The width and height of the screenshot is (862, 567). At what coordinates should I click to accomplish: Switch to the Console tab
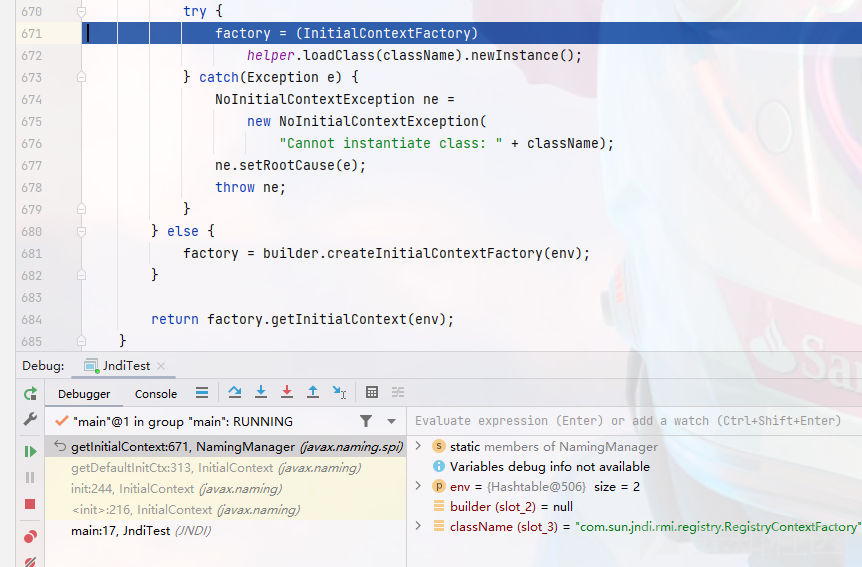point(156,394)
